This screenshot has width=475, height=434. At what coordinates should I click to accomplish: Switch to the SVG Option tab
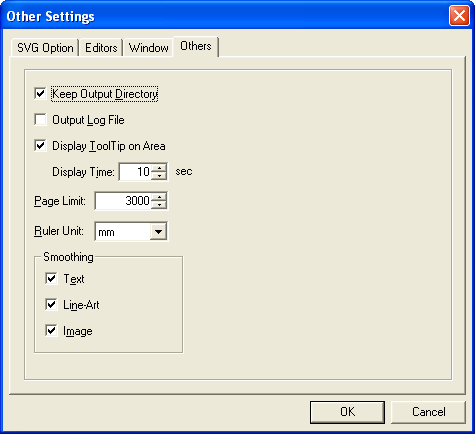click(45, 48)
